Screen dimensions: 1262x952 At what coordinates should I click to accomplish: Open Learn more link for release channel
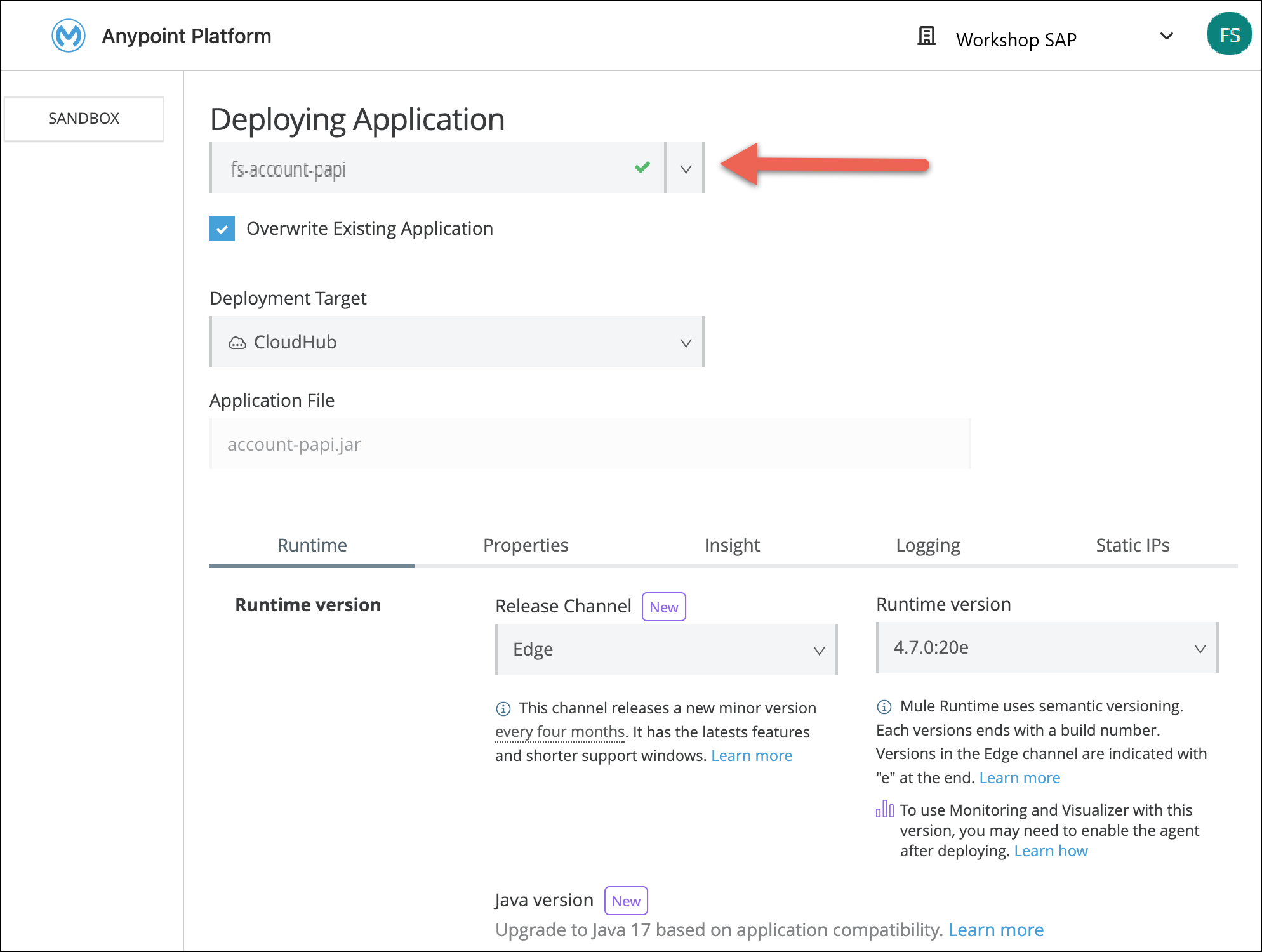tap(752, 756)
